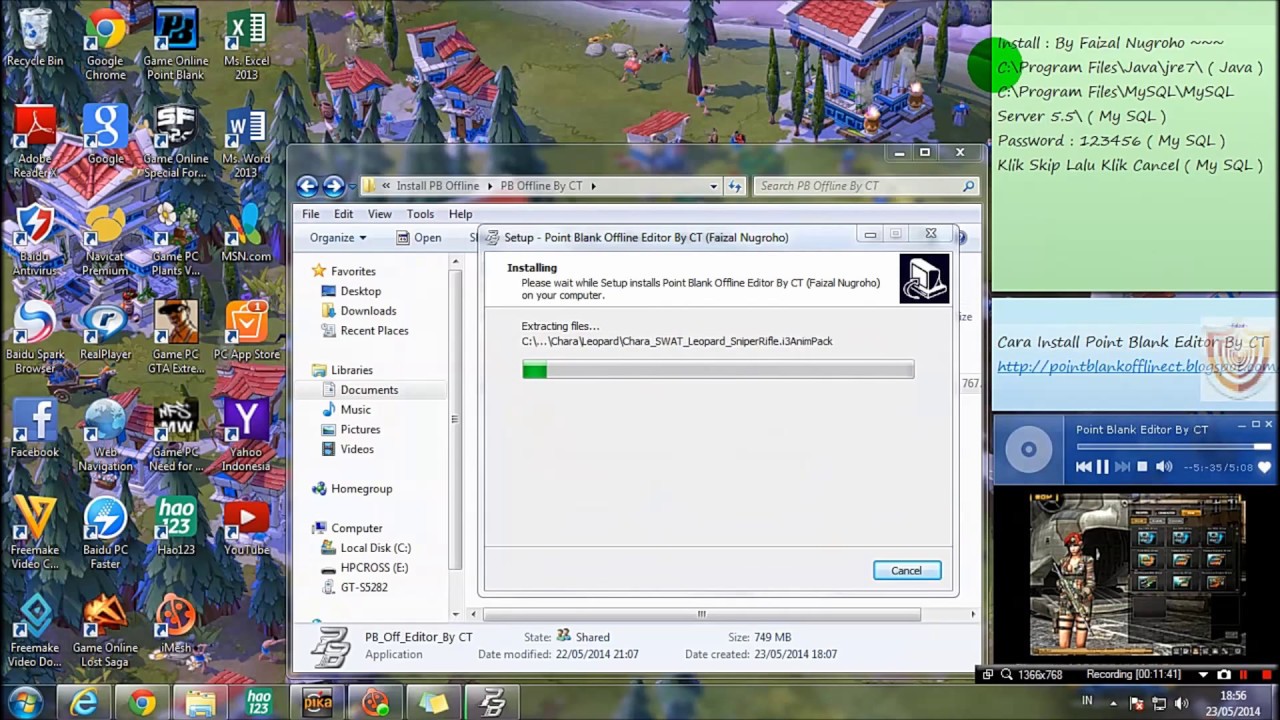Click the magnifier icon in recorder bar
Screen dimensions: 1280x720
pos(1007,675)
